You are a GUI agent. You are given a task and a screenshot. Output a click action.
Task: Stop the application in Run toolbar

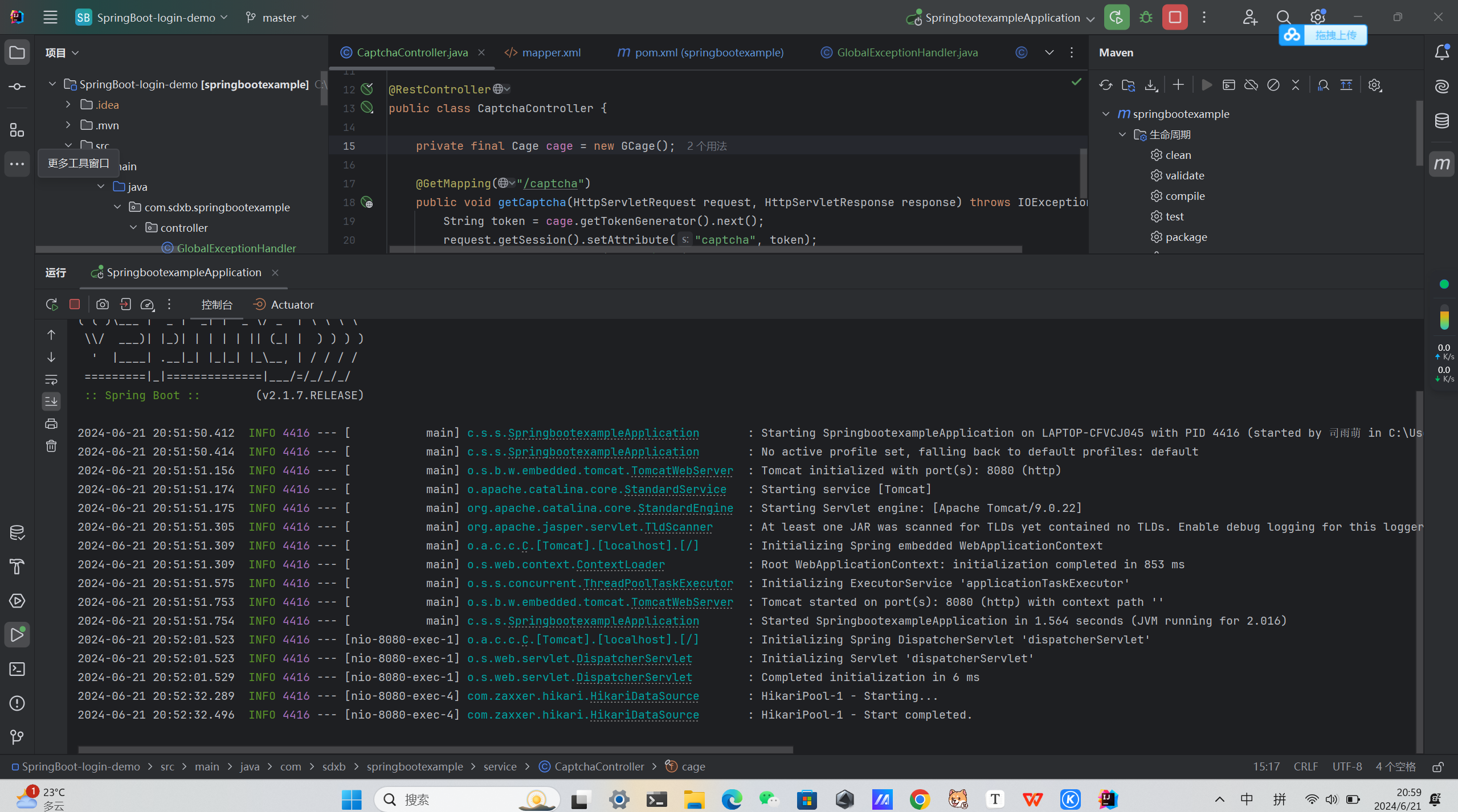click(75, 305)
